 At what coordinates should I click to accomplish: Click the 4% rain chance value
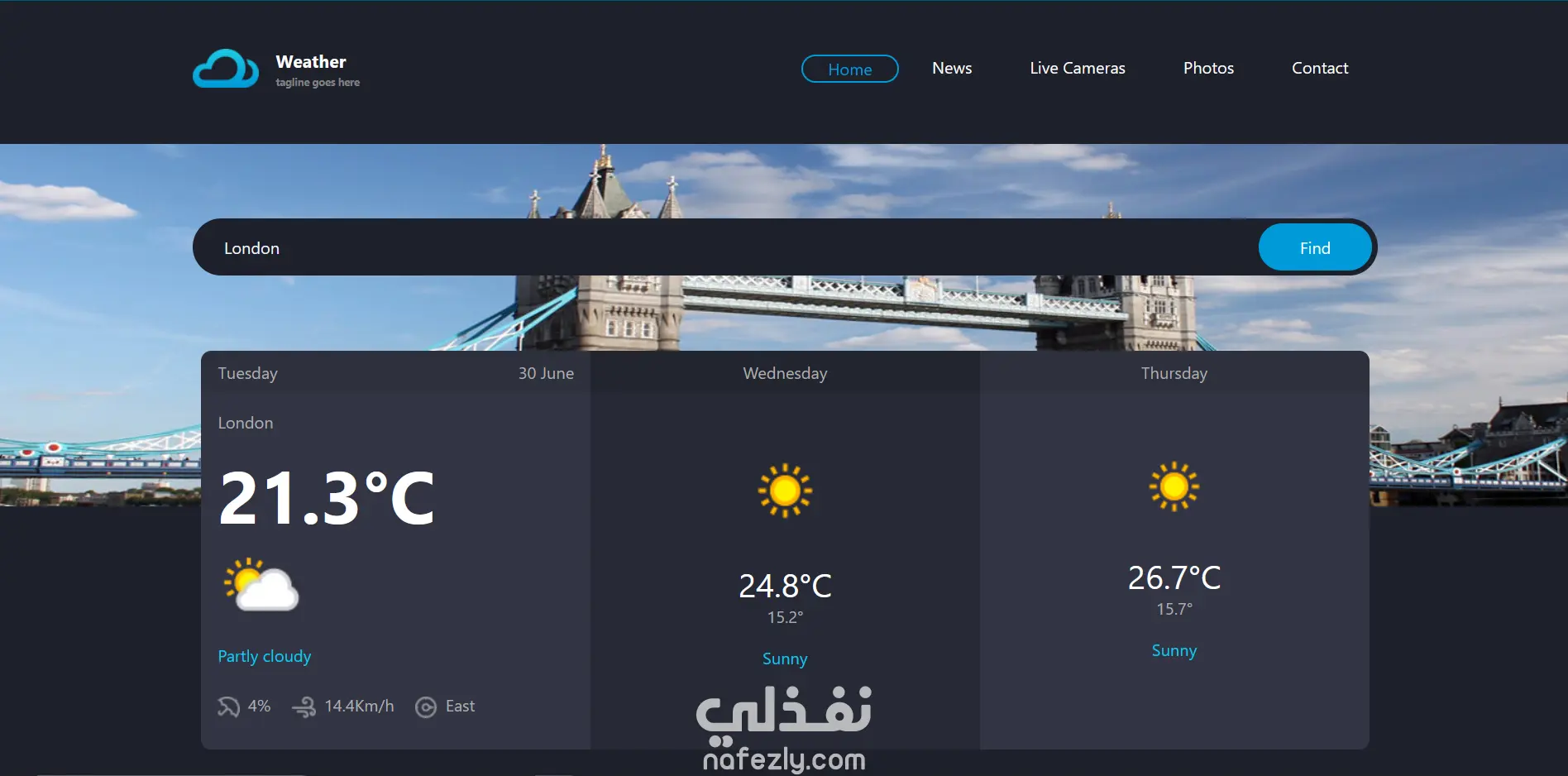click(259, 706)
